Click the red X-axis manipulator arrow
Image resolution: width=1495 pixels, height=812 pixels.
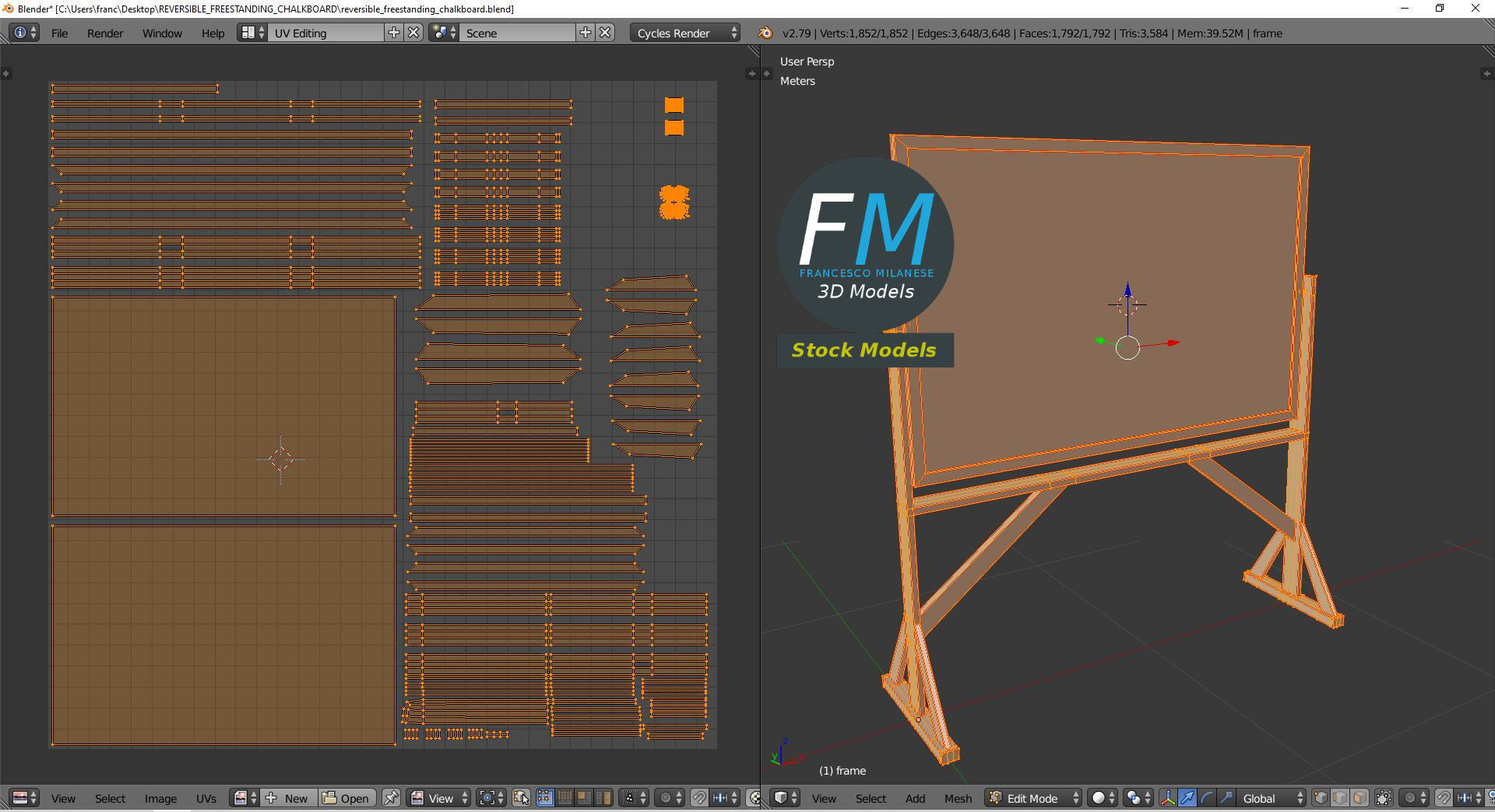pos(1173,343)
